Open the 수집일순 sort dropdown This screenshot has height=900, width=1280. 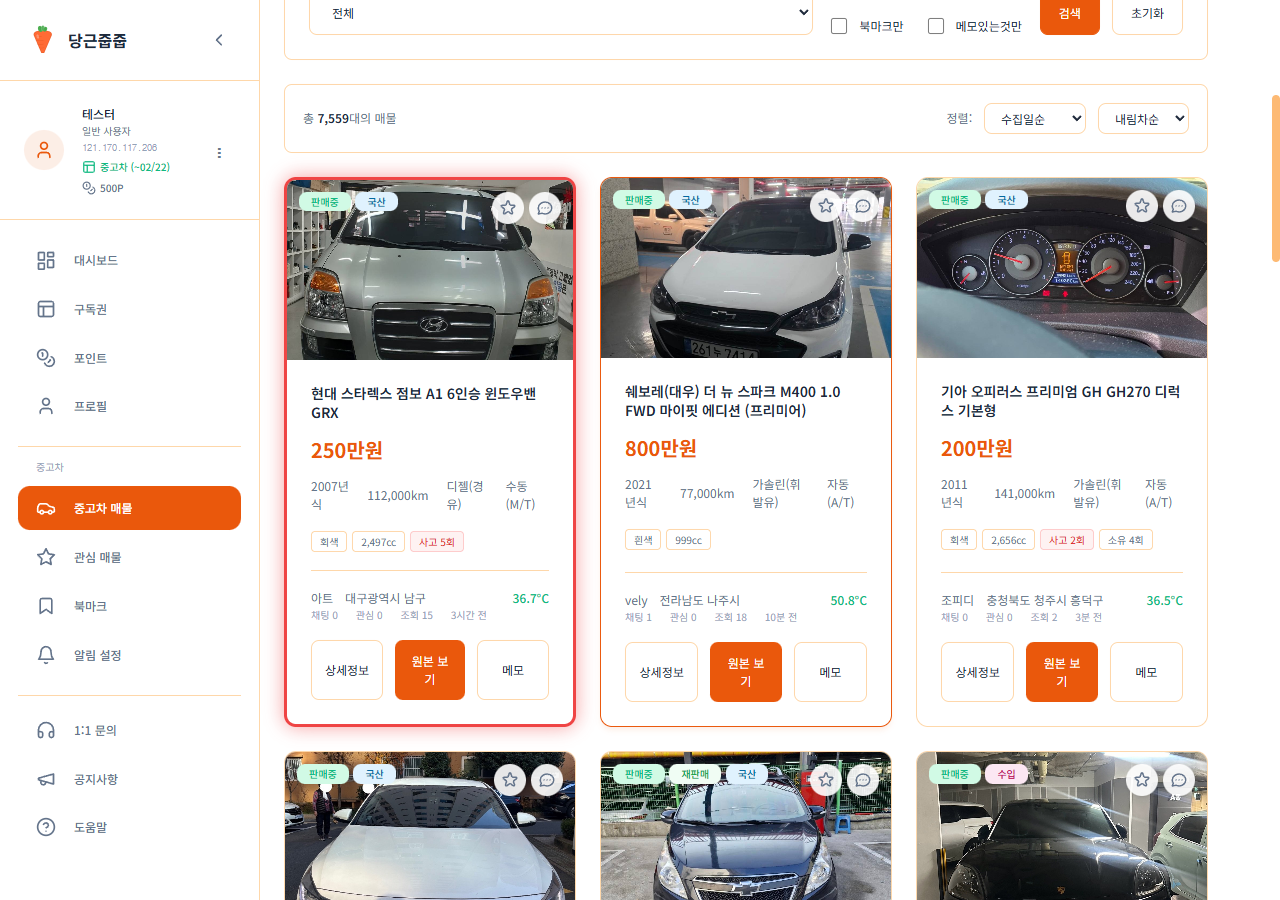pos(1034,119)
